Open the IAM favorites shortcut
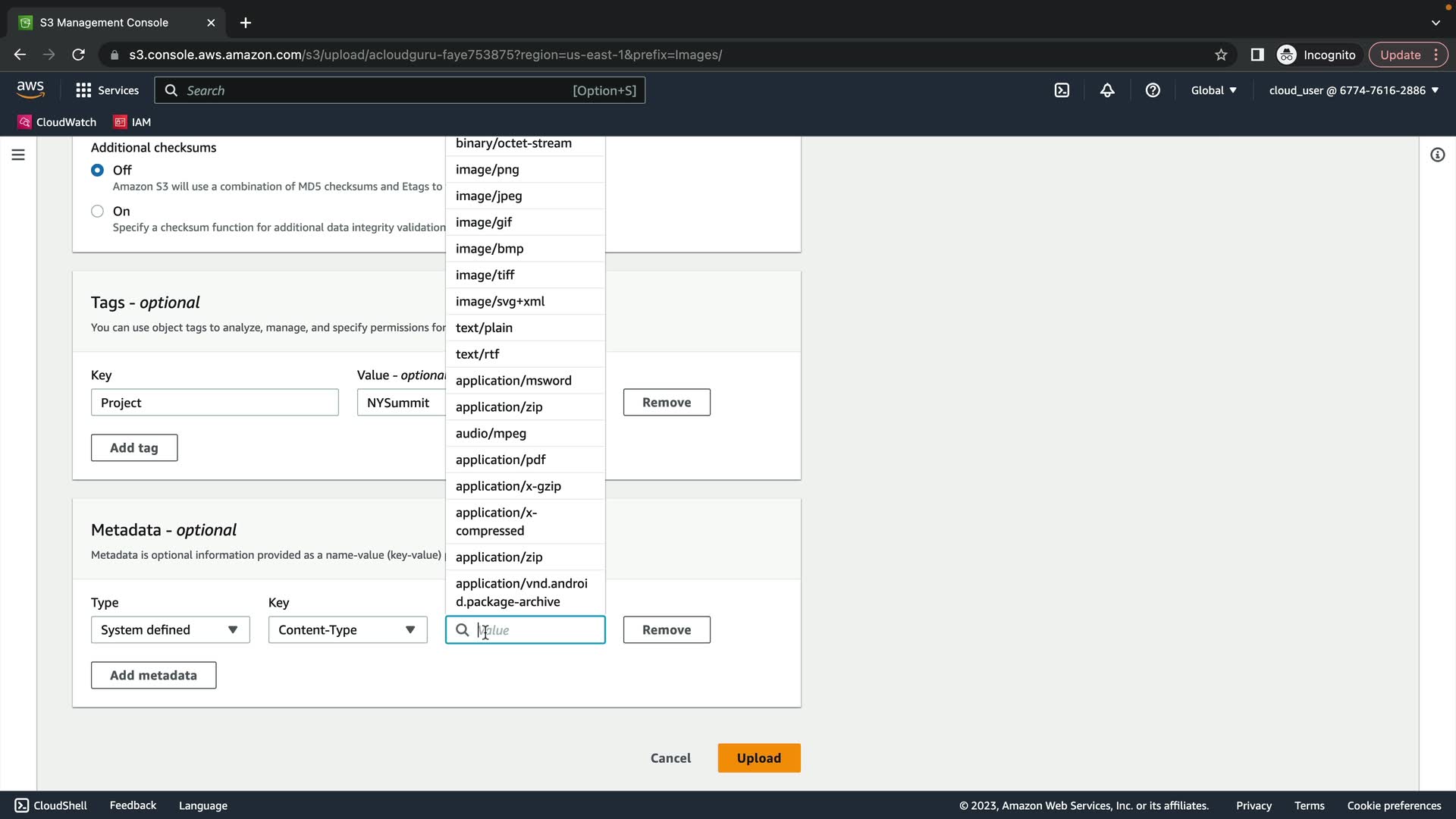The height and width of the screenshot is (819, 1456). pos(132,122)
